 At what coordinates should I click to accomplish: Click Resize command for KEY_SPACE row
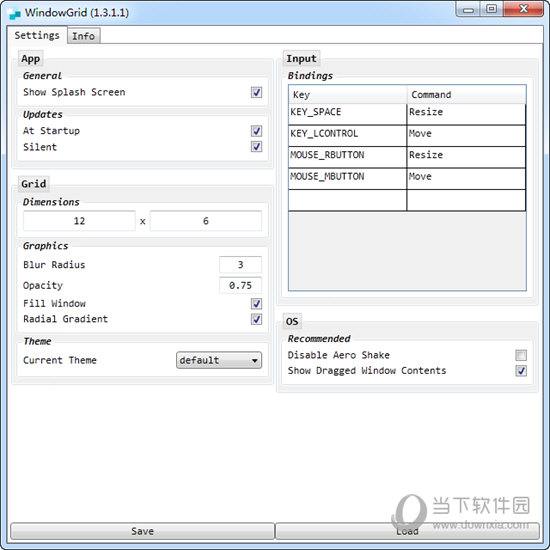coord(466,114)
